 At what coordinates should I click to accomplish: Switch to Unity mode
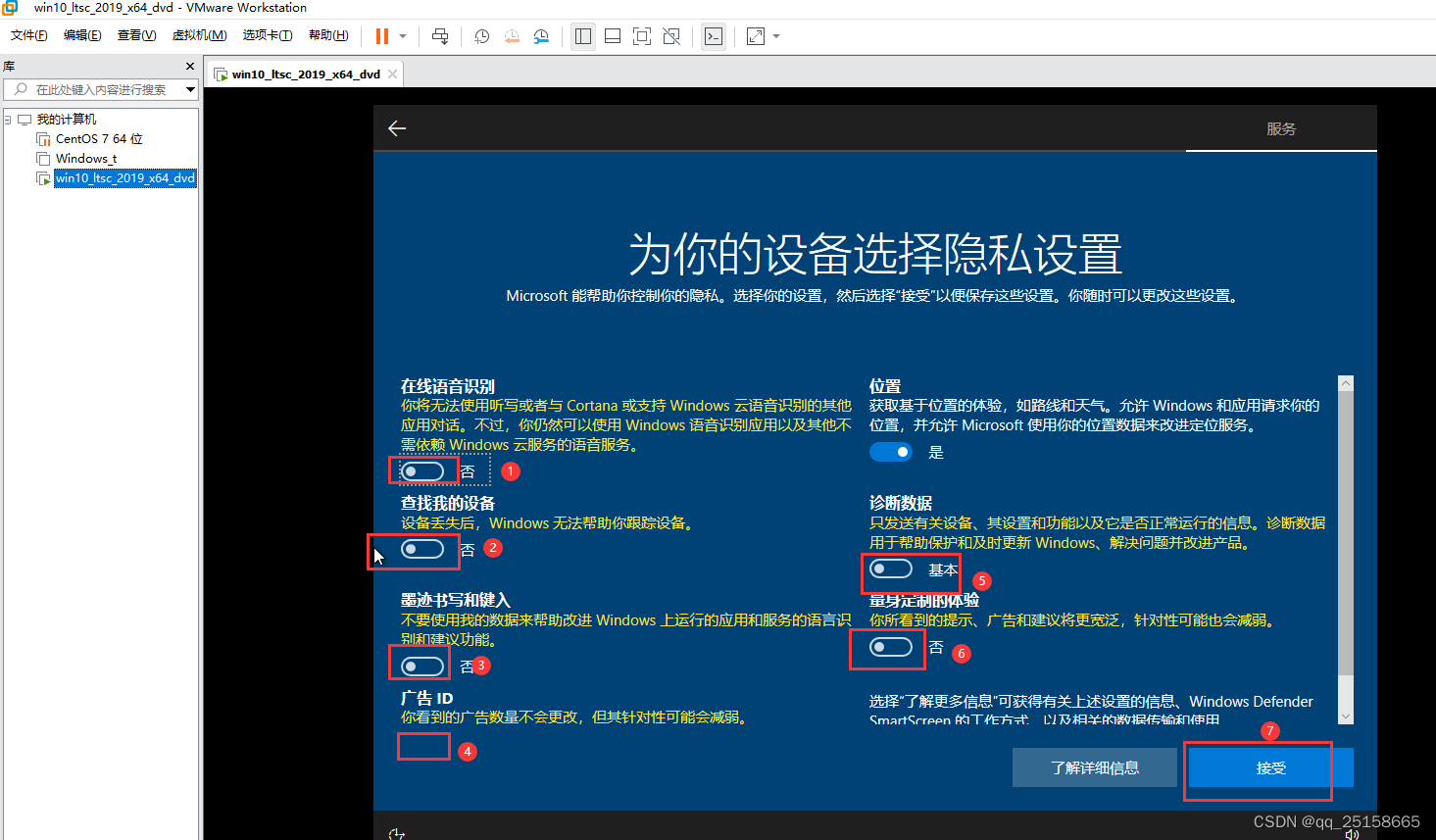click(671, 36)
